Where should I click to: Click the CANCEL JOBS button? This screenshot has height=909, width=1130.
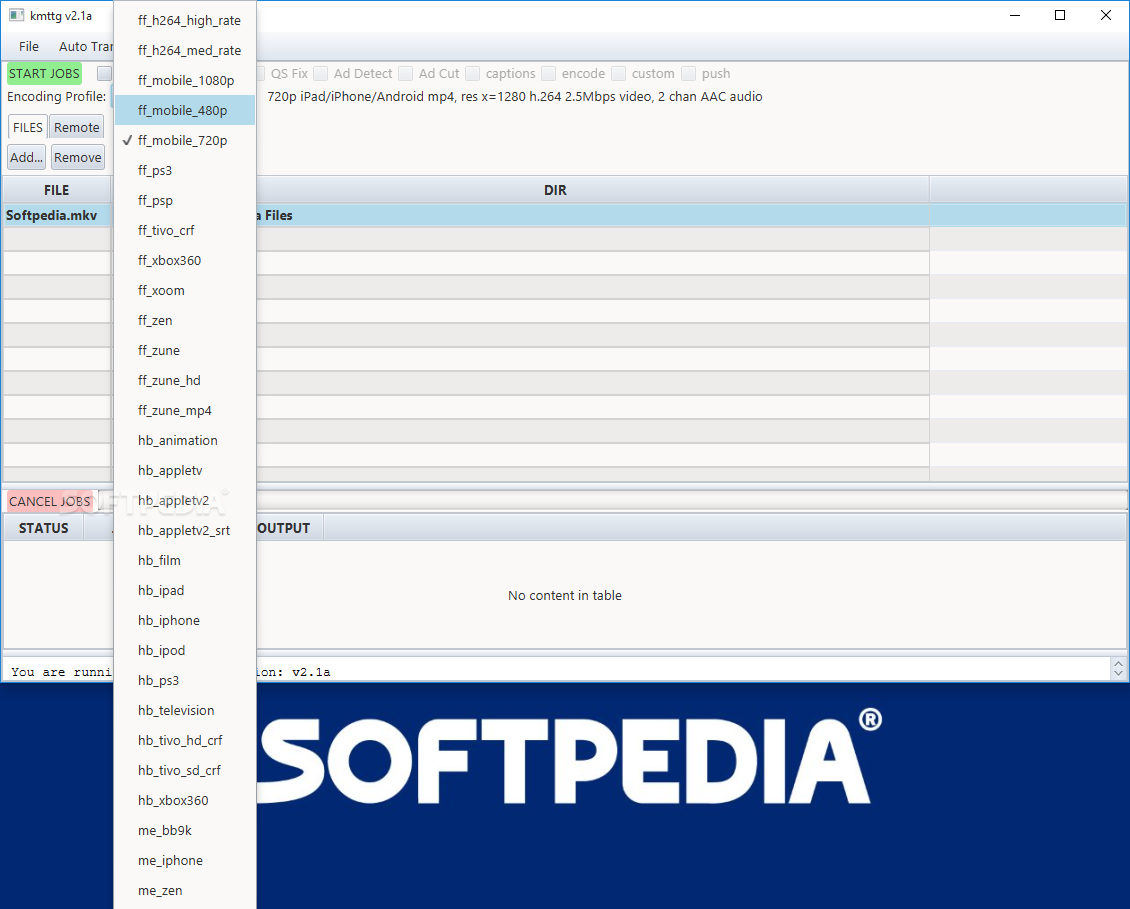[x=50, y=502]
